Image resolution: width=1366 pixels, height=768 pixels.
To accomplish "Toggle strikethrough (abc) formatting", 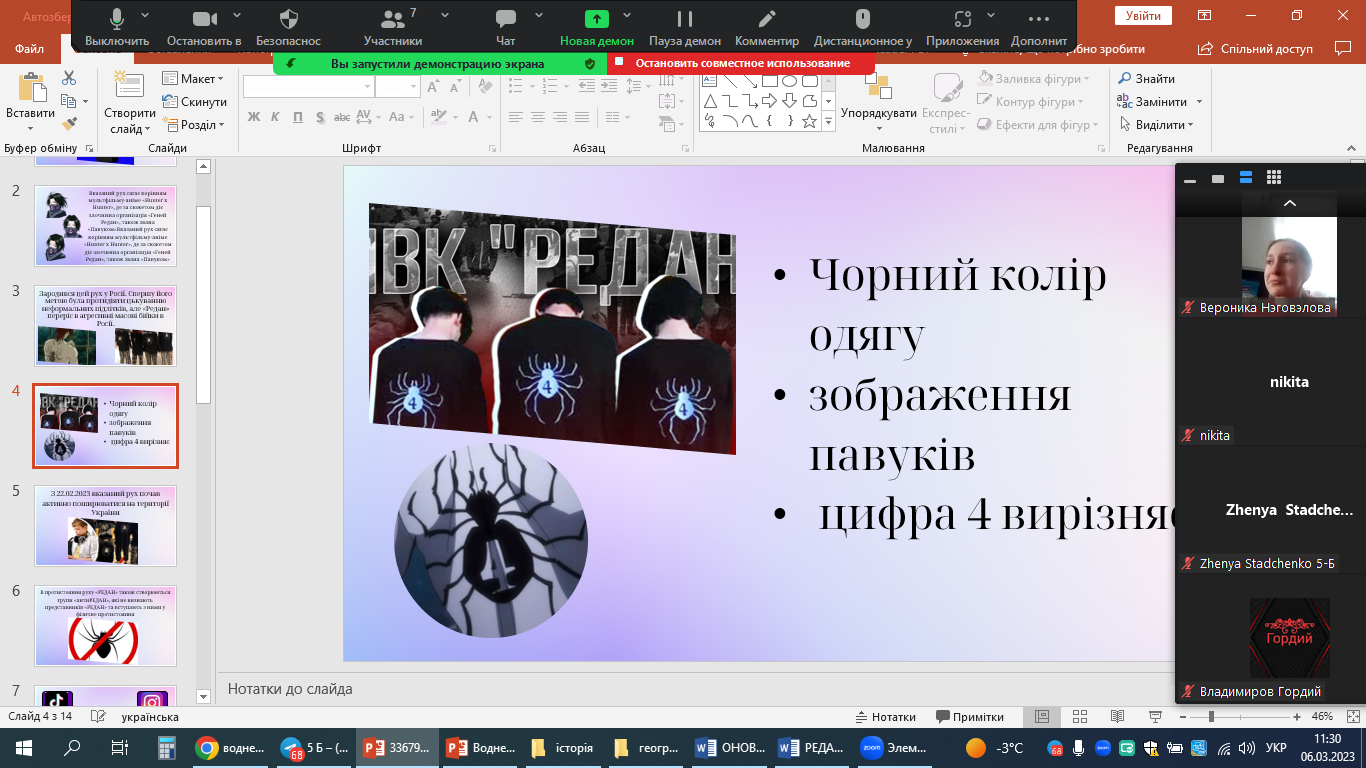I will [x=342, y=117].
